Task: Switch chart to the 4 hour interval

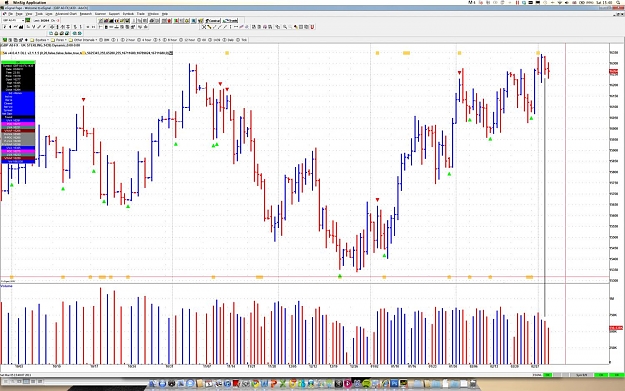Action: click(144, 40)
